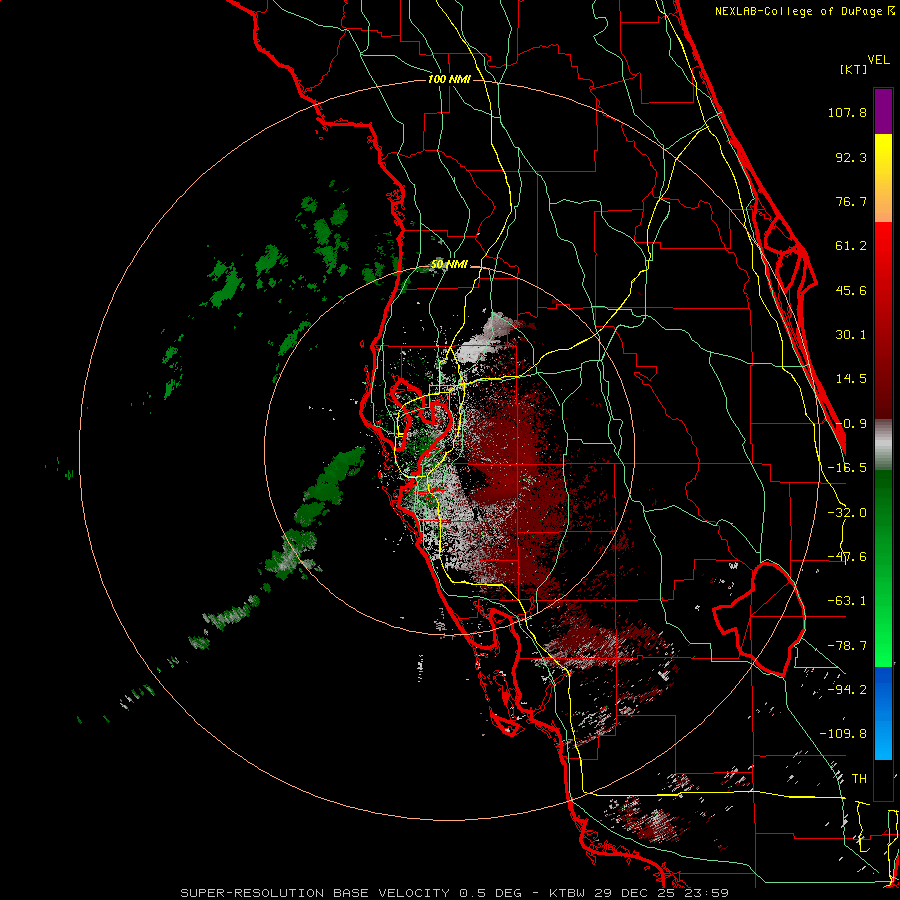This screenshot has height=900, width=900.
Task: Select the -63.1 velocity scale value
Action: [847, 601]
